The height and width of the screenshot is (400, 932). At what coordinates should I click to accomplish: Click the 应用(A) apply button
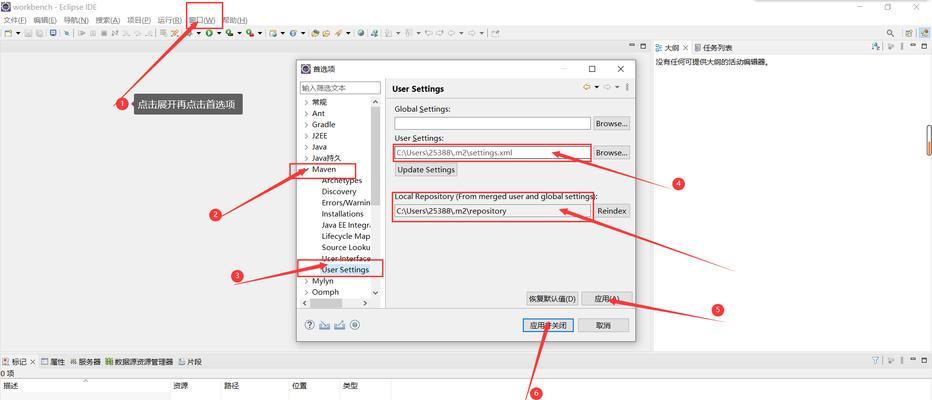coord(606,299)
